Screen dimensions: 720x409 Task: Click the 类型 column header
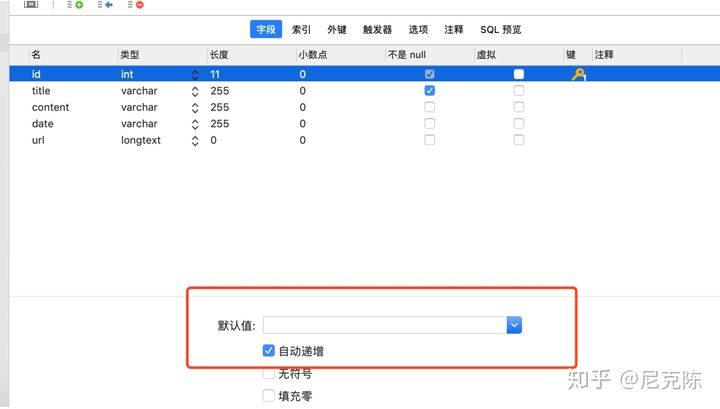pyautogui.click(x=129, y=55)
